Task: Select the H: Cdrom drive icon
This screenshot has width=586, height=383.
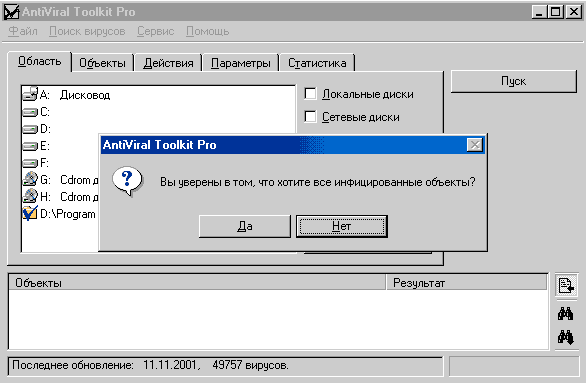Action: [x=30, y=196]
